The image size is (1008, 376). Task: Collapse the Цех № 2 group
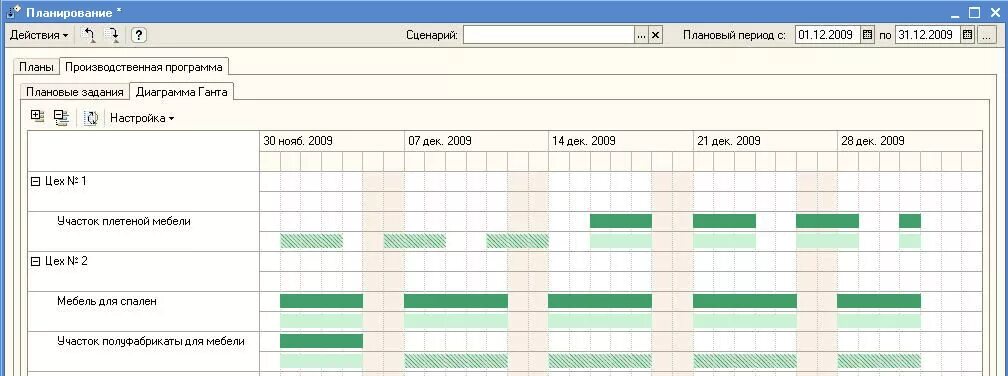35,262
